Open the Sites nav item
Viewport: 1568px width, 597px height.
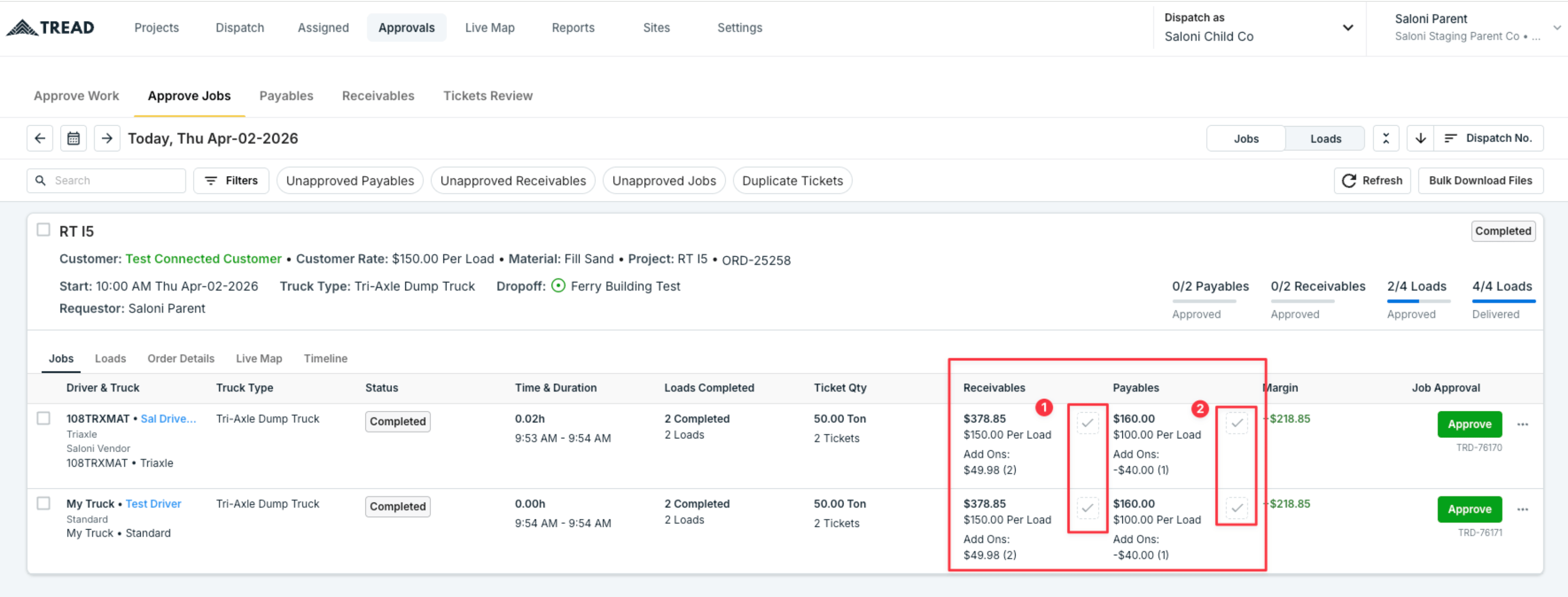(x=656, y=28)
